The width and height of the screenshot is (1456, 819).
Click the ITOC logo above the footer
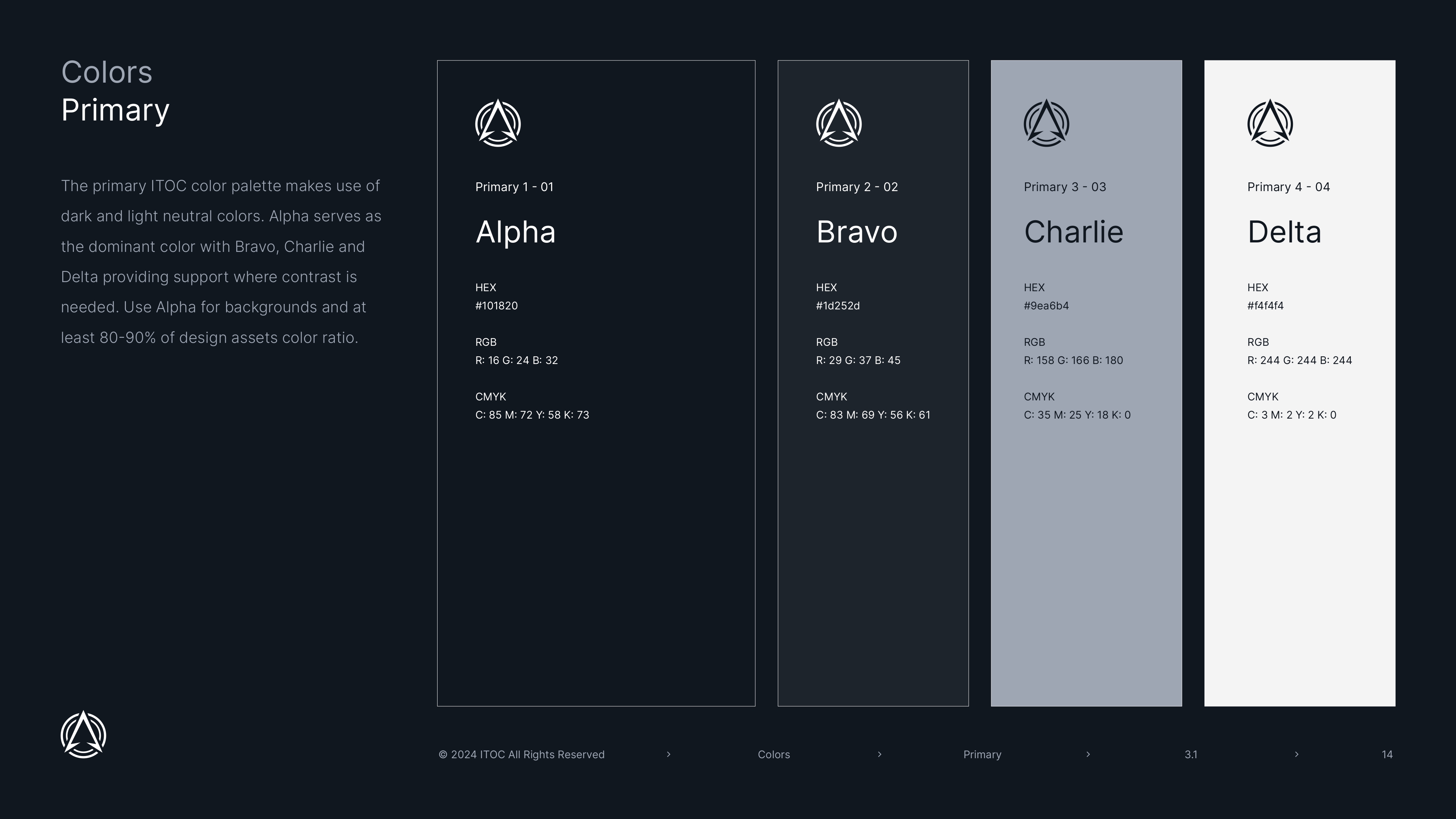click(84, 734)
